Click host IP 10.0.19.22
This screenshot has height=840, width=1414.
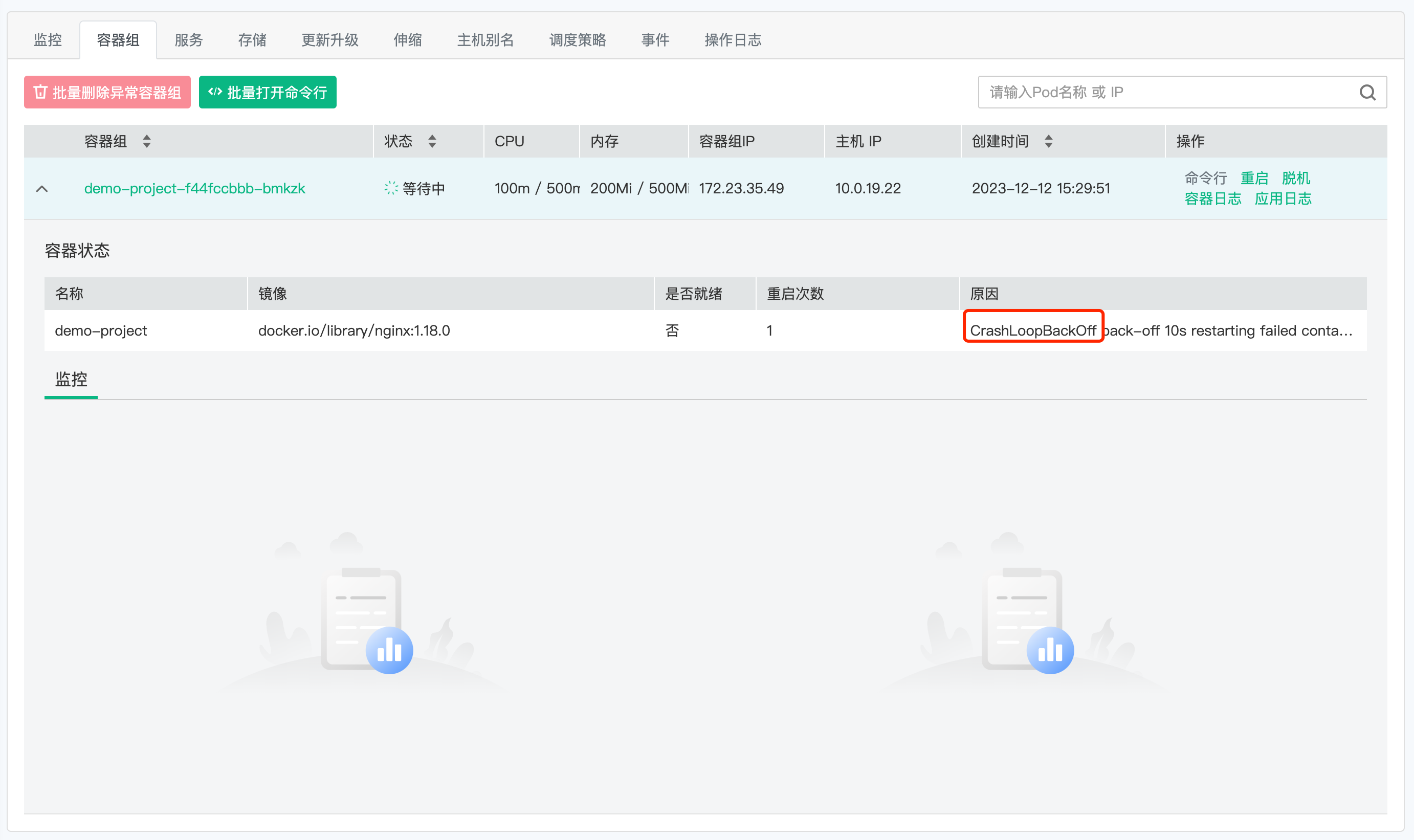(x=868, y=188)
